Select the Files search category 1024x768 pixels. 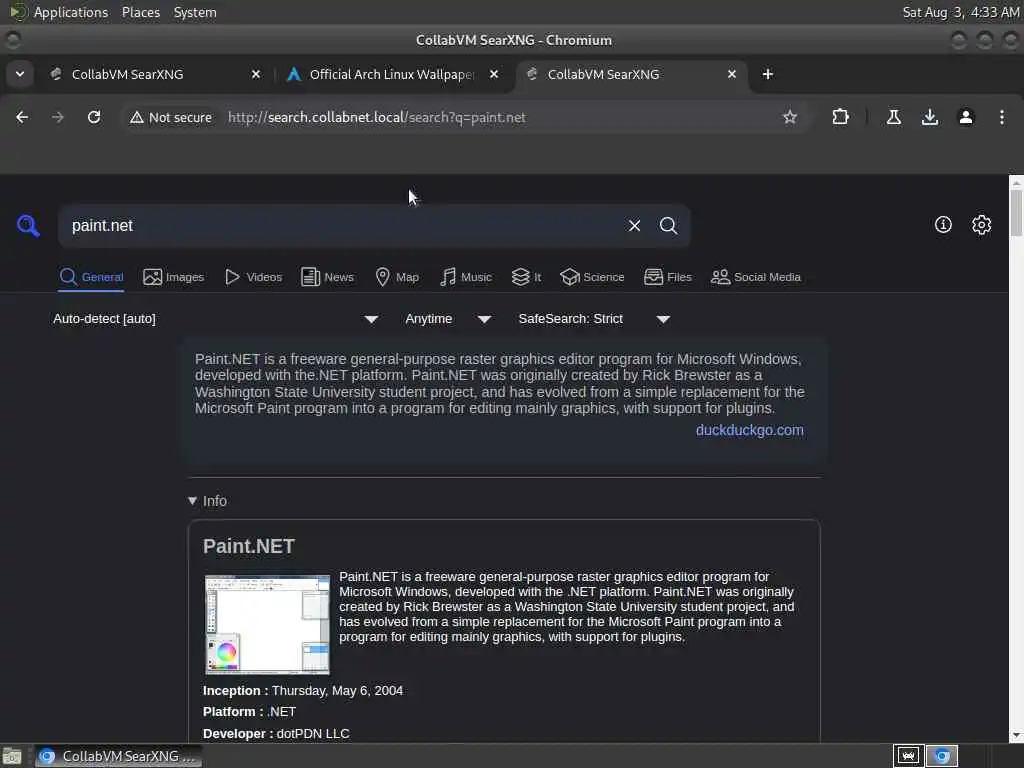pyautogui.click(x=667, y=277)
